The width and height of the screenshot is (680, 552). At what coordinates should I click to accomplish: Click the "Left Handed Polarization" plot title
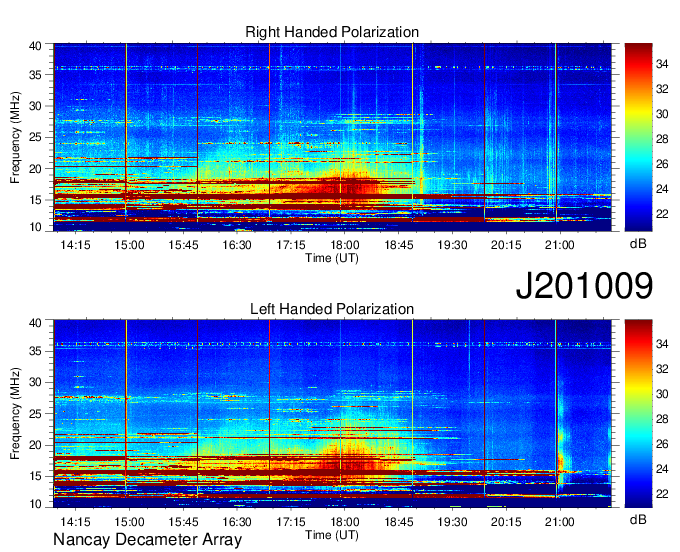[x=332, y=309]
